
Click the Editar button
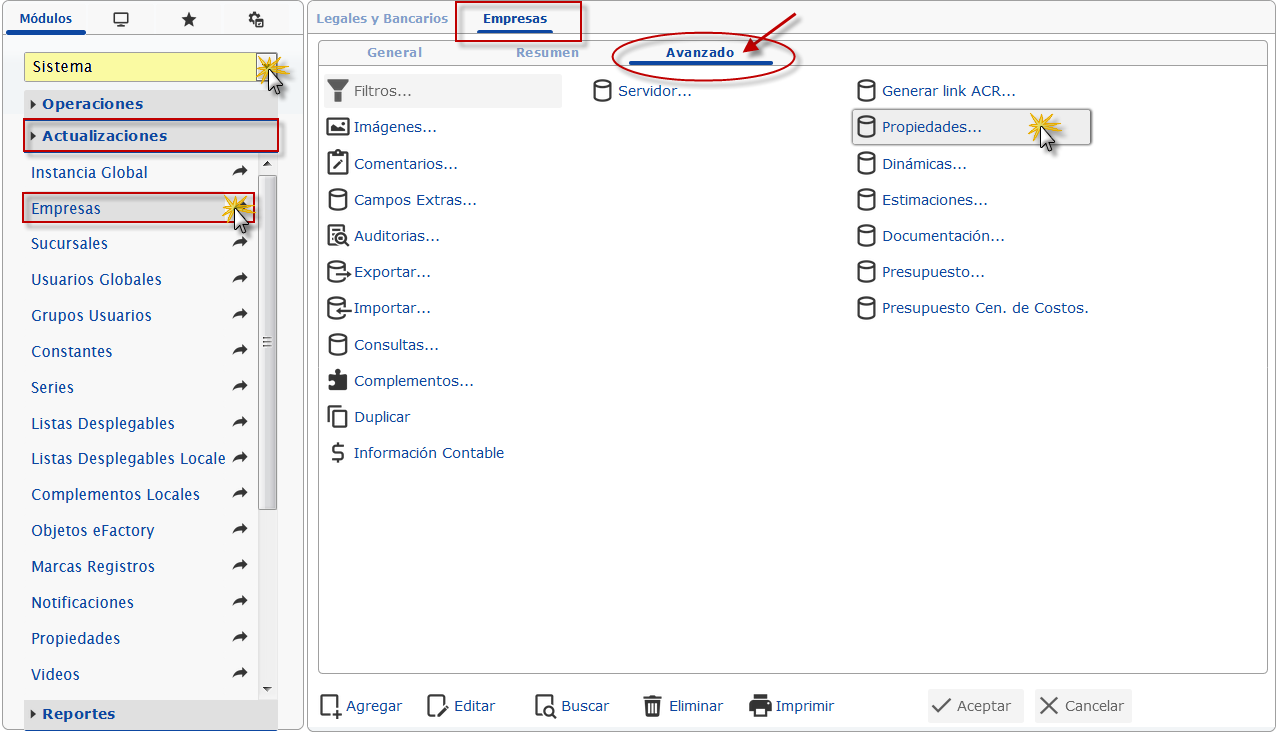[x=461, y=706]
